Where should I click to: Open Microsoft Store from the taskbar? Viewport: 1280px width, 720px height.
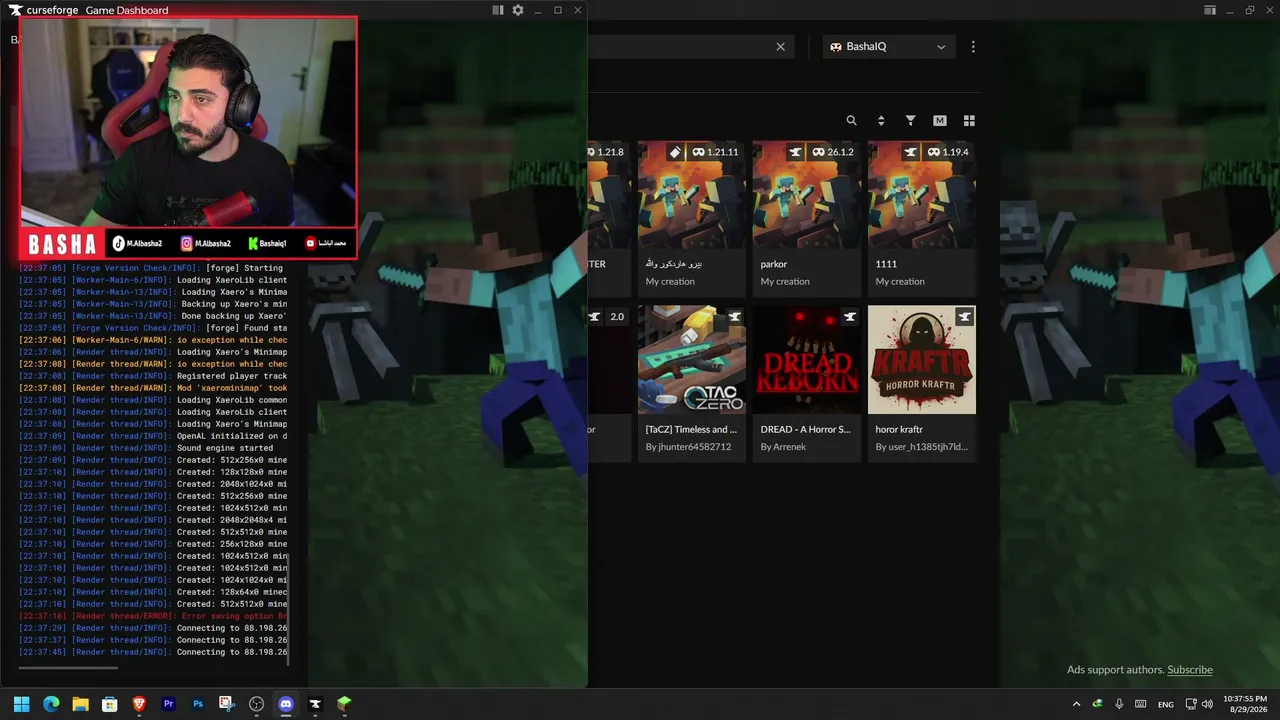[x=110, y=704]
